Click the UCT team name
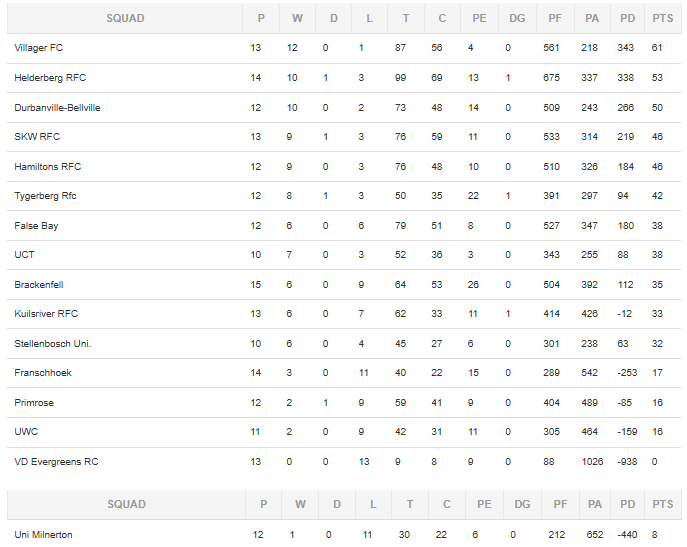Image resolution: width=687 pixels, height=547 pixels. coord(24,255)
